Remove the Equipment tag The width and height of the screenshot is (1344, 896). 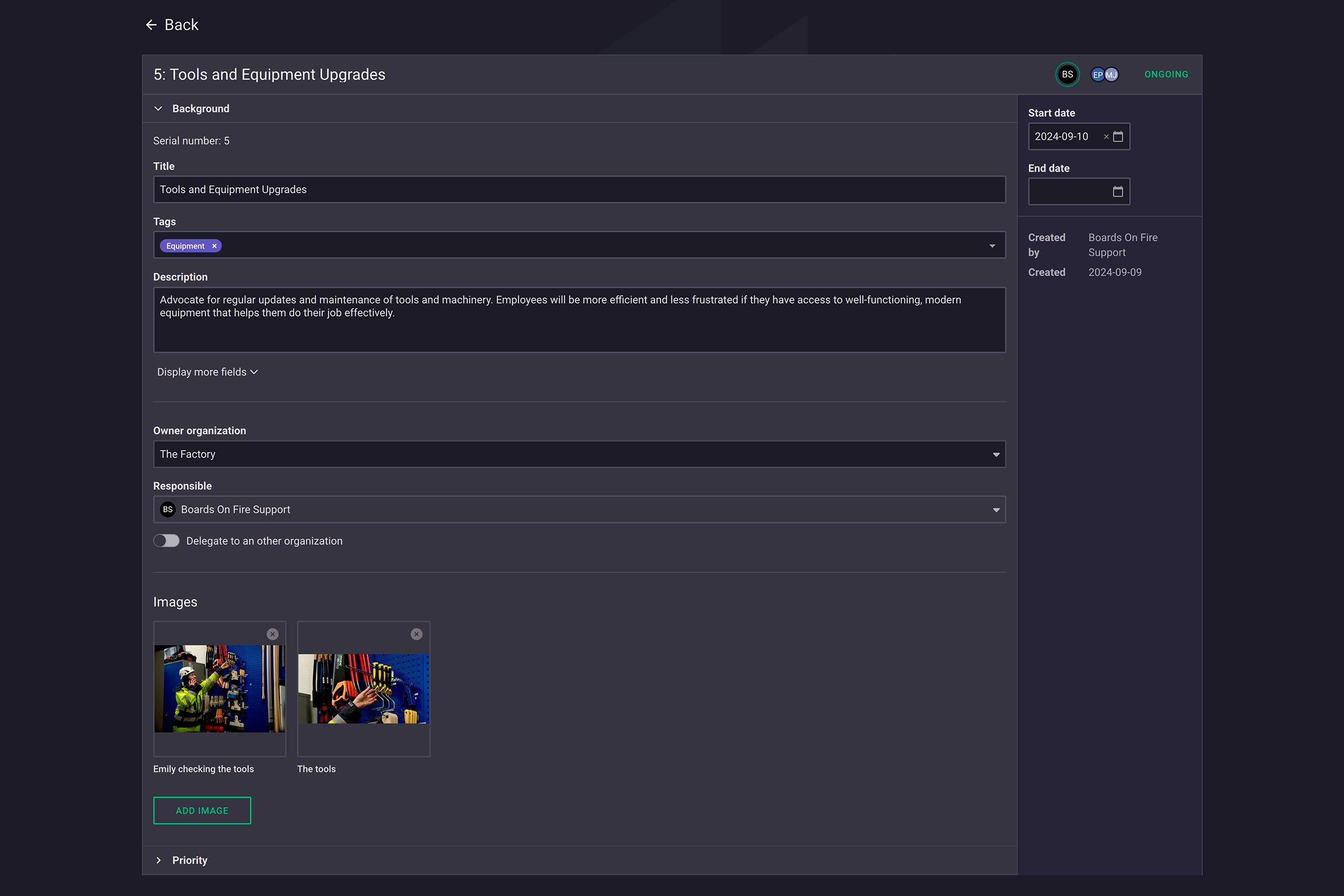tap(214, 246)
